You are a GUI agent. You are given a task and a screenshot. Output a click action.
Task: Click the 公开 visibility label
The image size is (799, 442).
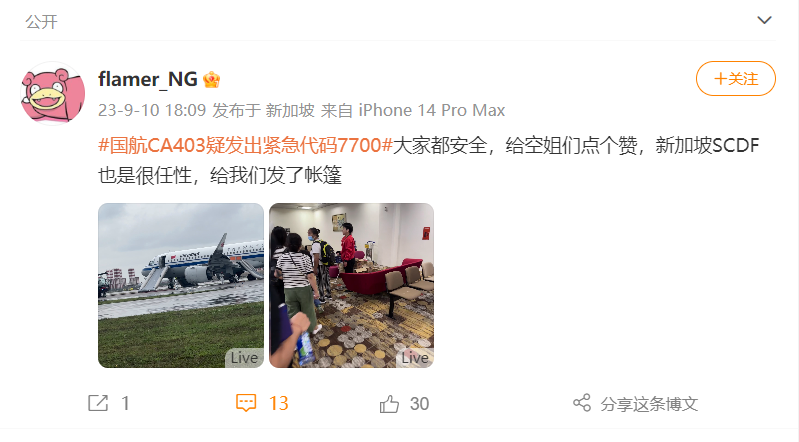tap(41, 22)
